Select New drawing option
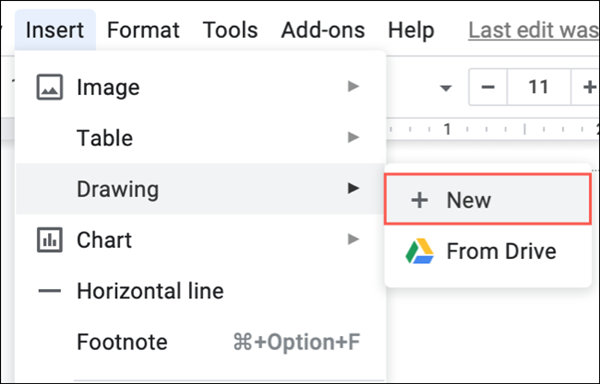600x384 pixels. pyautogui.click(x=488, y=199)
